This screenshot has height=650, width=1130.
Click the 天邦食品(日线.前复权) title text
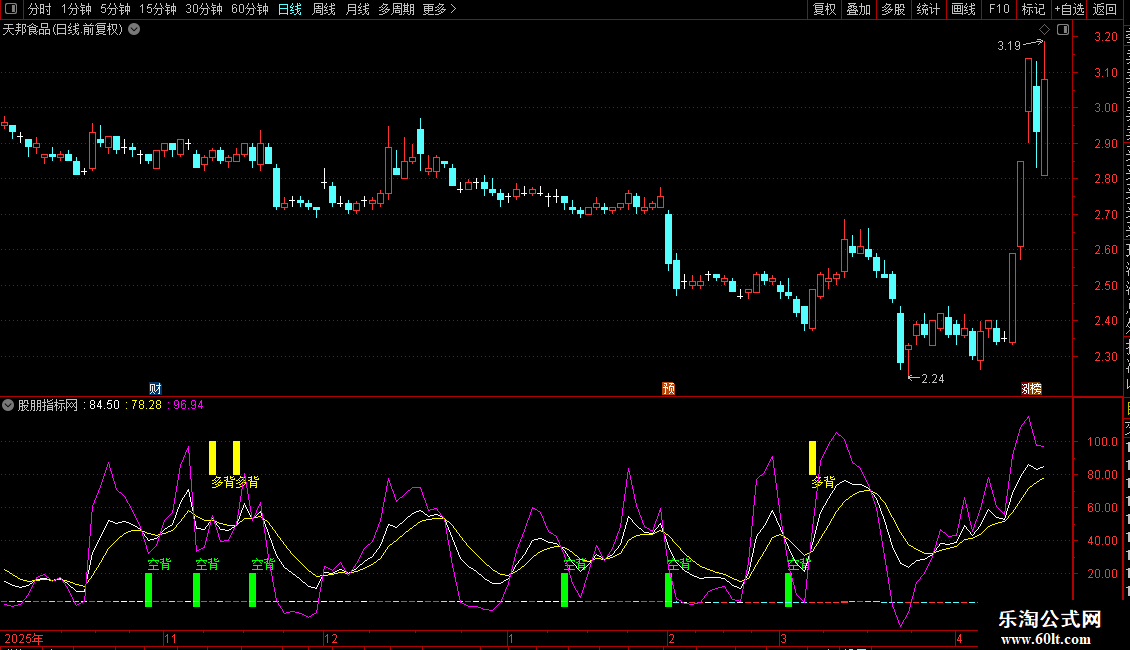pos(63,30)
